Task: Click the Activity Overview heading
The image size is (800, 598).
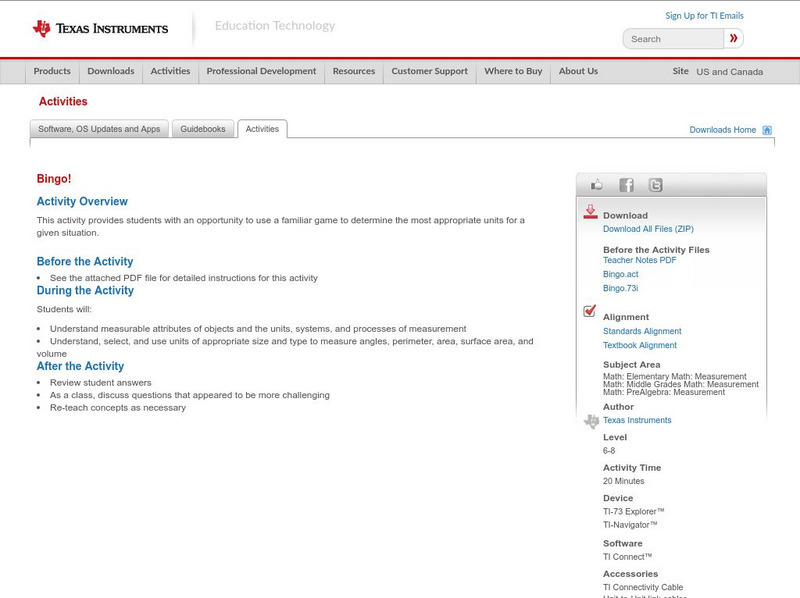Action: 82,202
